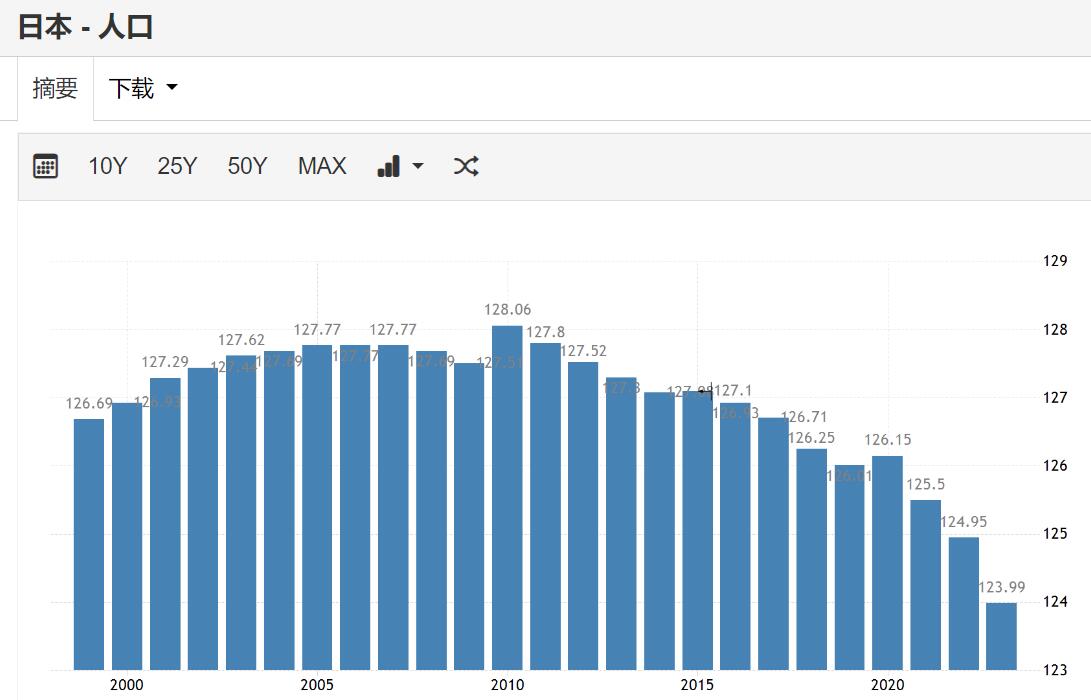Click the 日本 - 人口 heading
The height and width of the screenshot is (700, 1091).
coord(85,27)
